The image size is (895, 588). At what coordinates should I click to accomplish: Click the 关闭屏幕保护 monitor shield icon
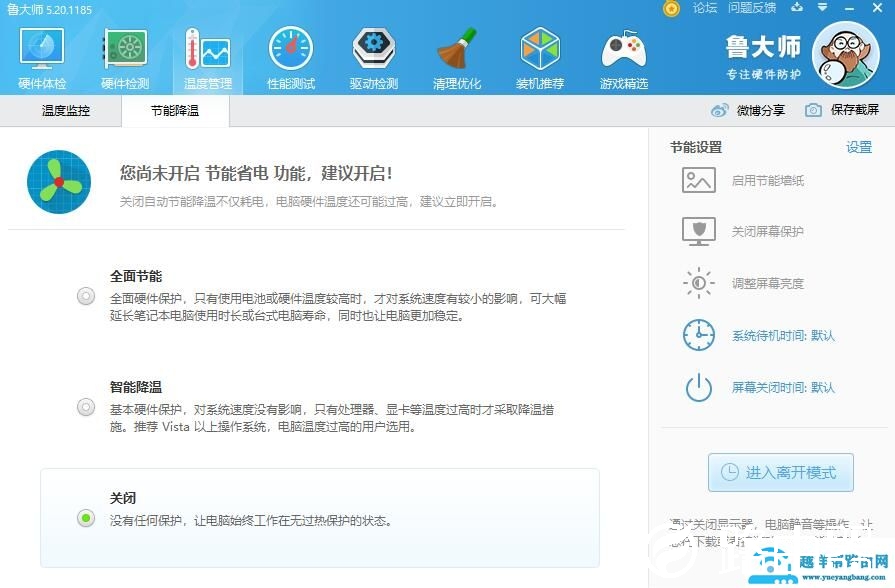pyautogui.click(x=699, y=231)
